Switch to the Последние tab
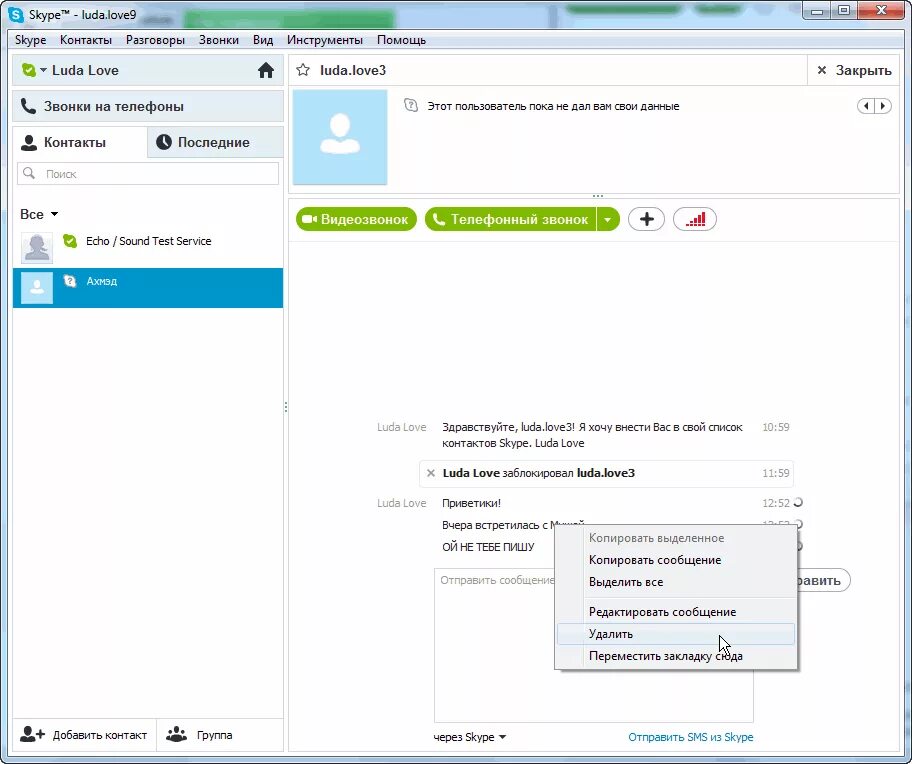The width and height of the screenshot is (912, 764). tap(216, 142)
